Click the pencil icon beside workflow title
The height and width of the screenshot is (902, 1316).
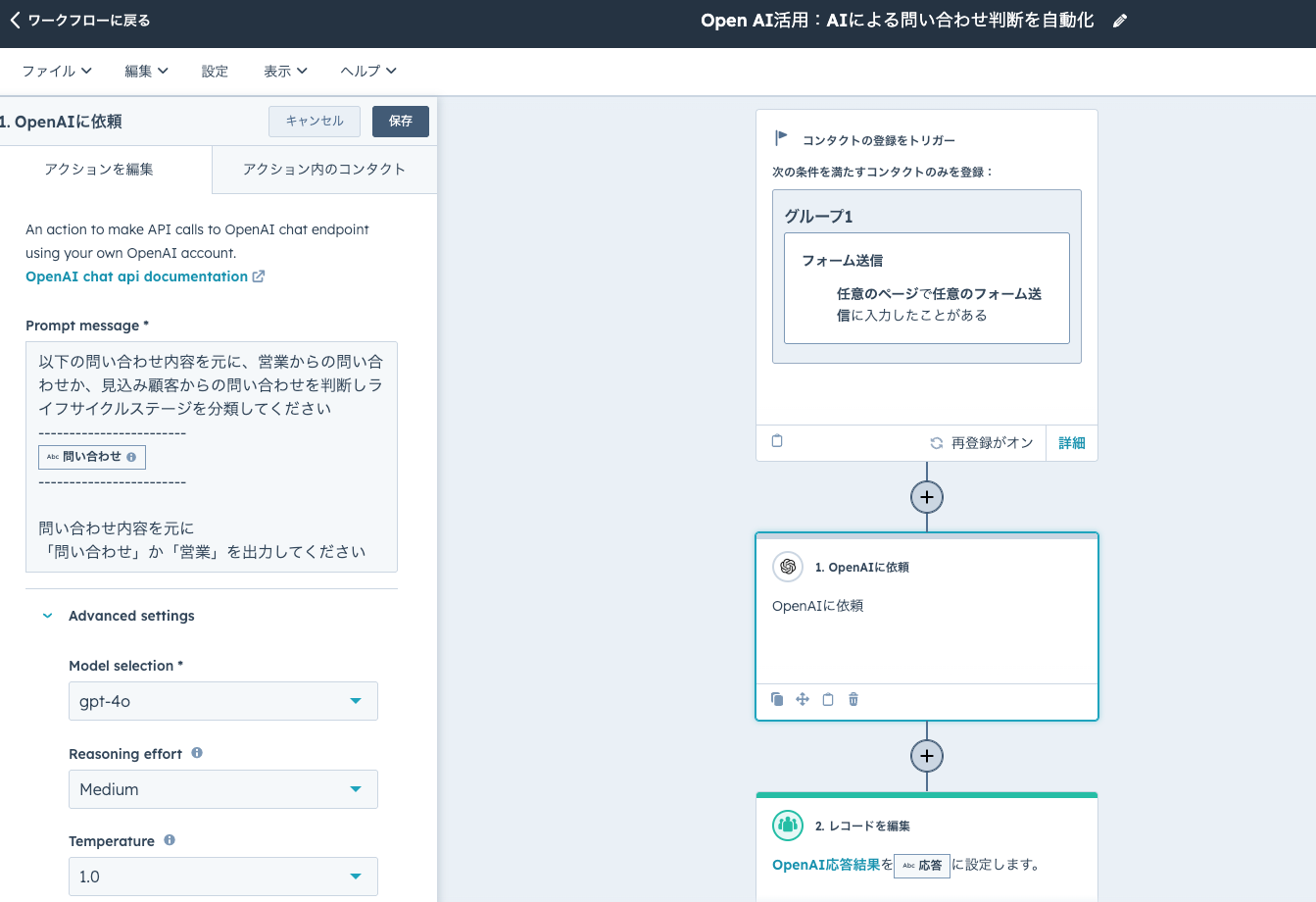pos(1120,21)
